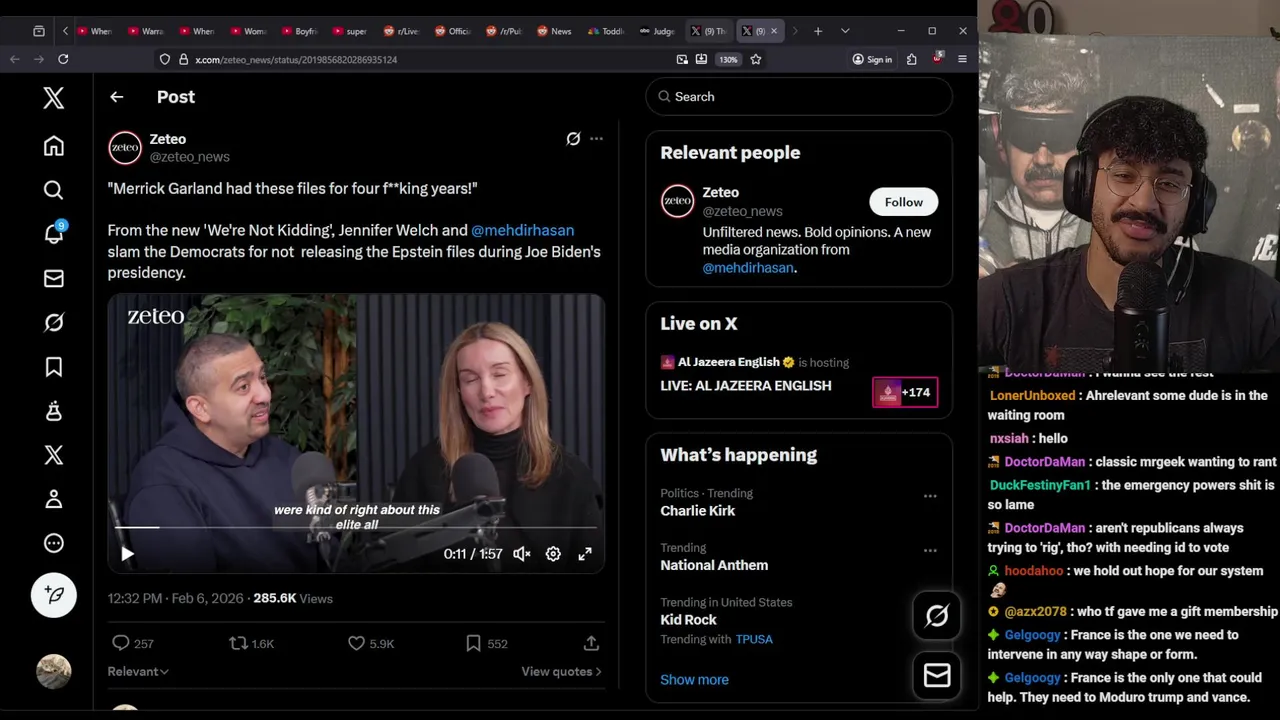Image resolution: width=1280 pixels, height=720 pixels.
Task: Switch to the r/Live Reddit tab
Action: click(401, 31)
